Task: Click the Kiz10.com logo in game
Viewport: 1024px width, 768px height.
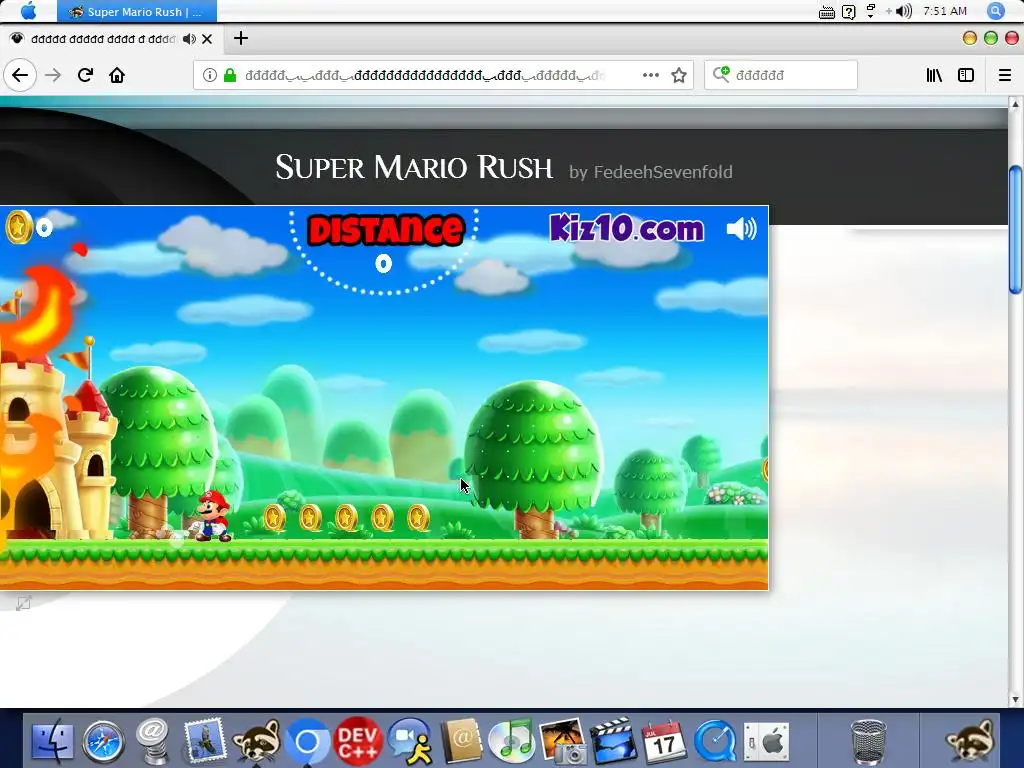Action: tap(626, 228)
